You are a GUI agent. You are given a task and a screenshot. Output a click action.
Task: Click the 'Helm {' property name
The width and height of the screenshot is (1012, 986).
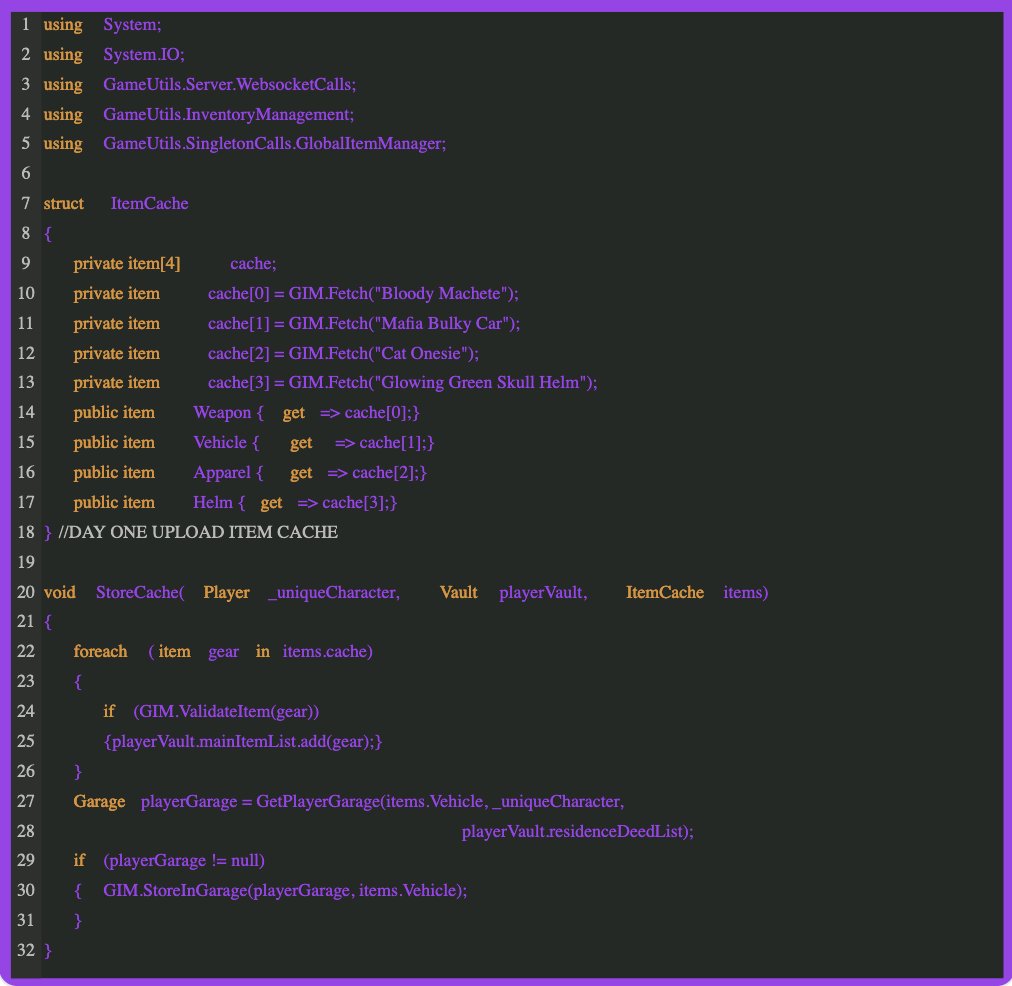click(x=219, y=502)
